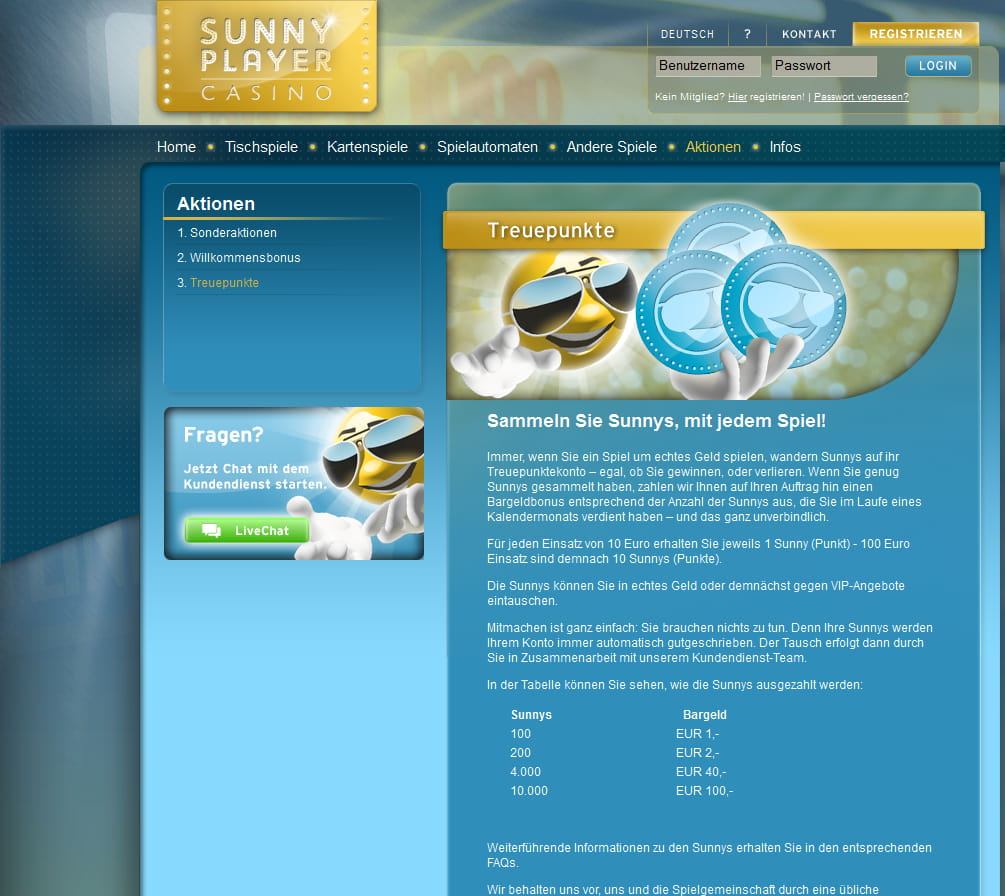Open Kartenspiele menu item
The width and height of the screenshot is (1005, 896).
click(x=367, y=147)
